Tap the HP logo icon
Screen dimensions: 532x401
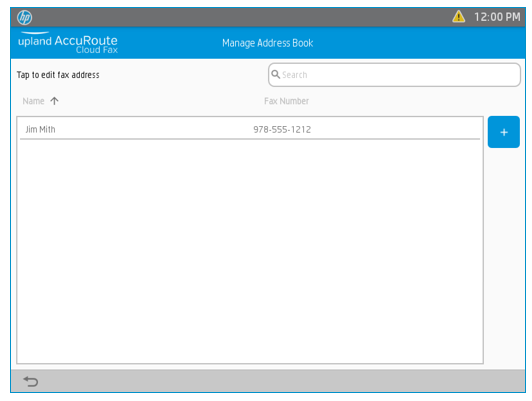(x=25, y=17)
